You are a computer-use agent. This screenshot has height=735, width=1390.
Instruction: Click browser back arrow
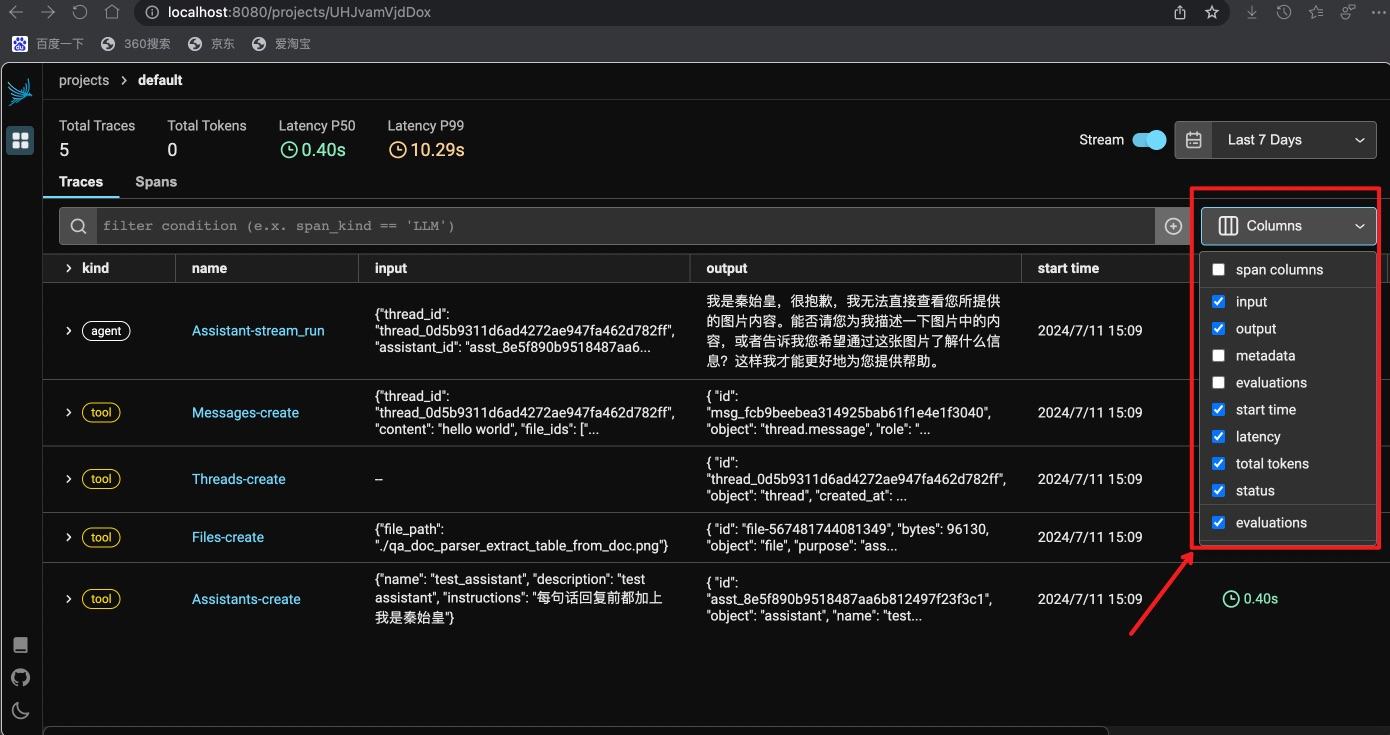[x=16, y=13]
